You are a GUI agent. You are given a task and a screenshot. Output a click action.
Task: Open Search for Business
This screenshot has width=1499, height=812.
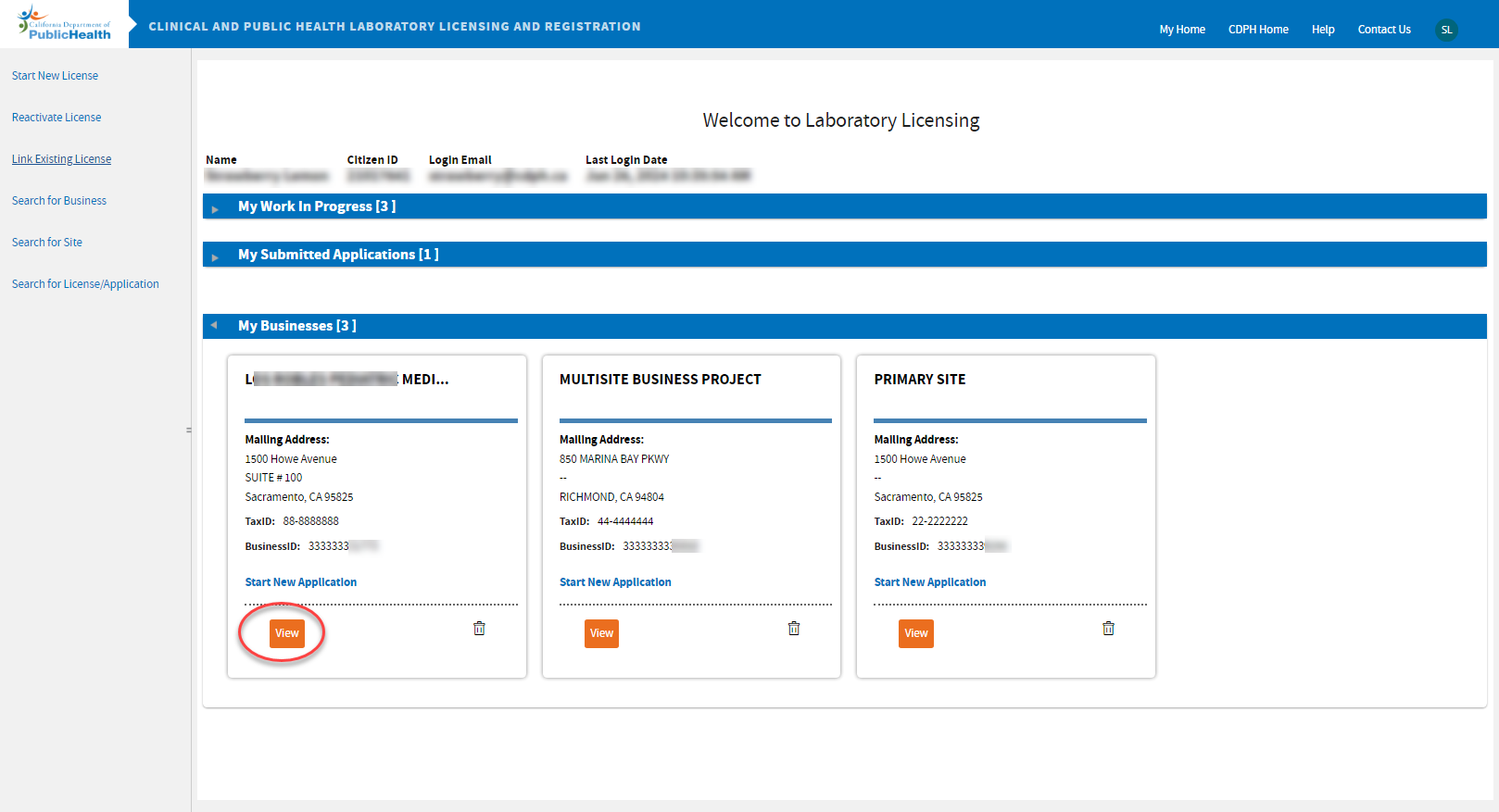click(59, 201)
